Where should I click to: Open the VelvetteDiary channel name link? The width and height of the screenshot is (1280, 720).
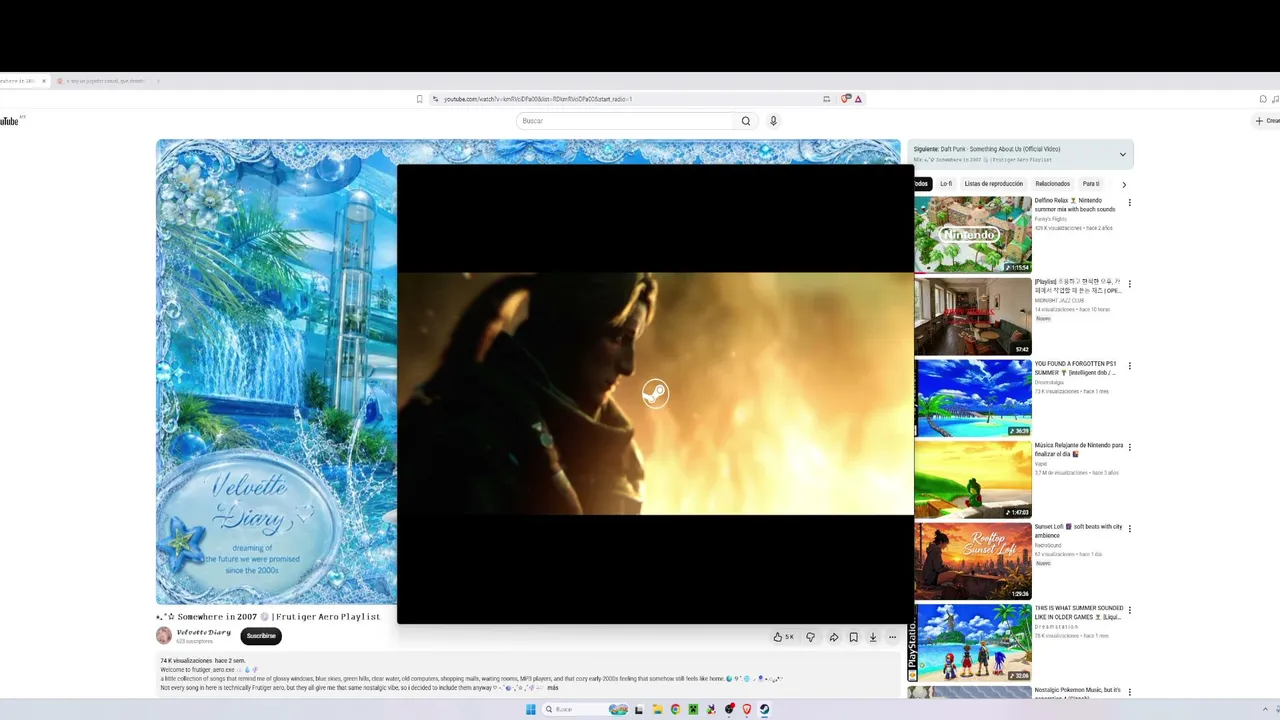[204, 632]
